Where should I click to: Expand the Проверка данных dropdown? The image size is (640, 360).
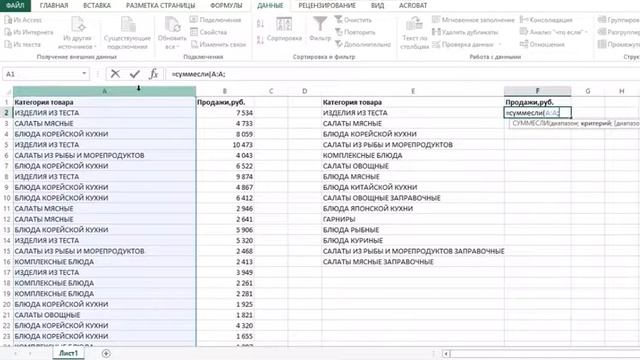coord(500,45)
